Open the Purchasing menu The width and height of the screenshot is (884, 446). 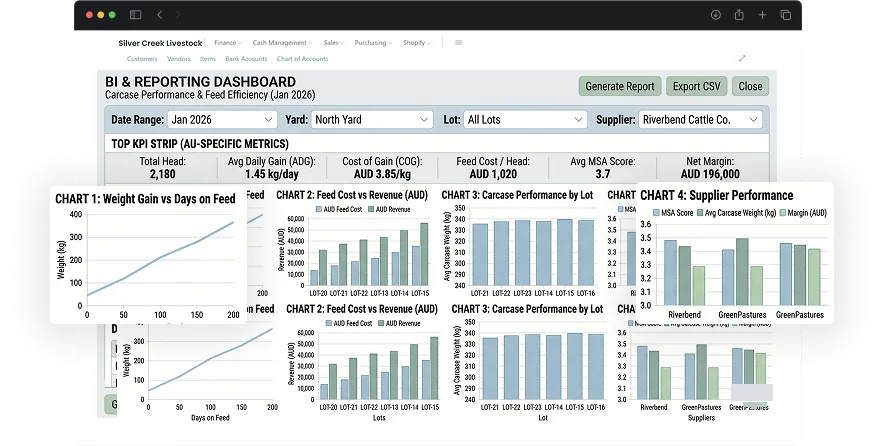(373, 42)
